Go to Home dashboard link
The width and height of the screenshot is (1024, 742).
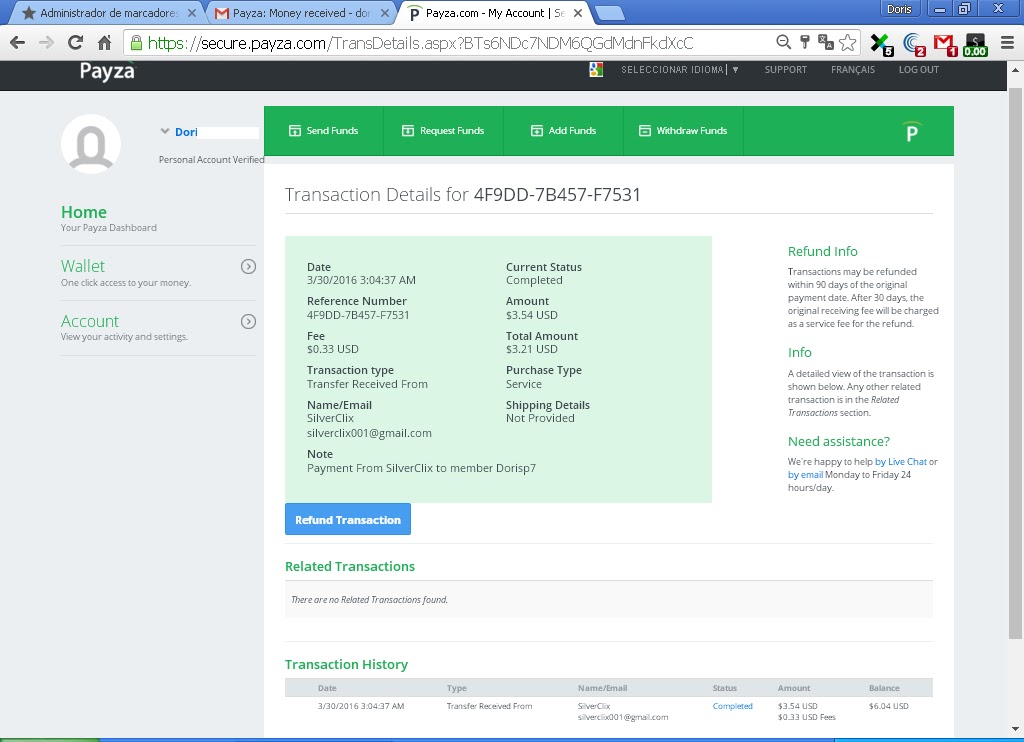click(84, 212)
